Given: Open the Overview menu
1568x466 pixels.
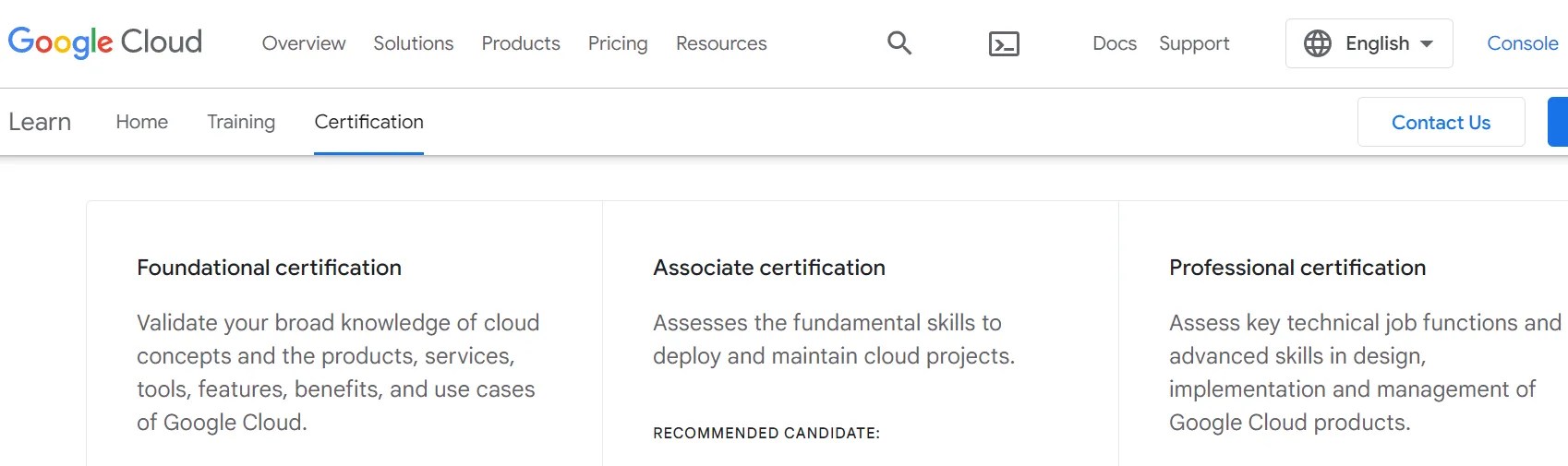Looking at the screenshot, I should (x=304, y=43).
